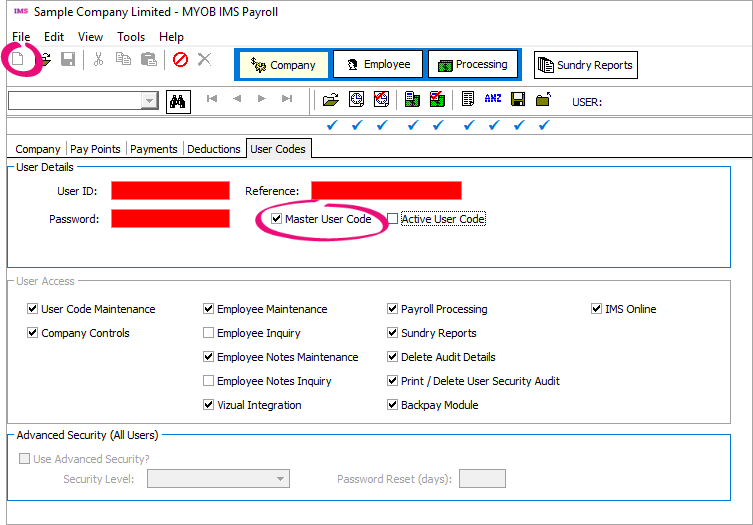Click the report page icon beside ANZ
This screenshot has height=525, width=753.
tap(468, 100)
